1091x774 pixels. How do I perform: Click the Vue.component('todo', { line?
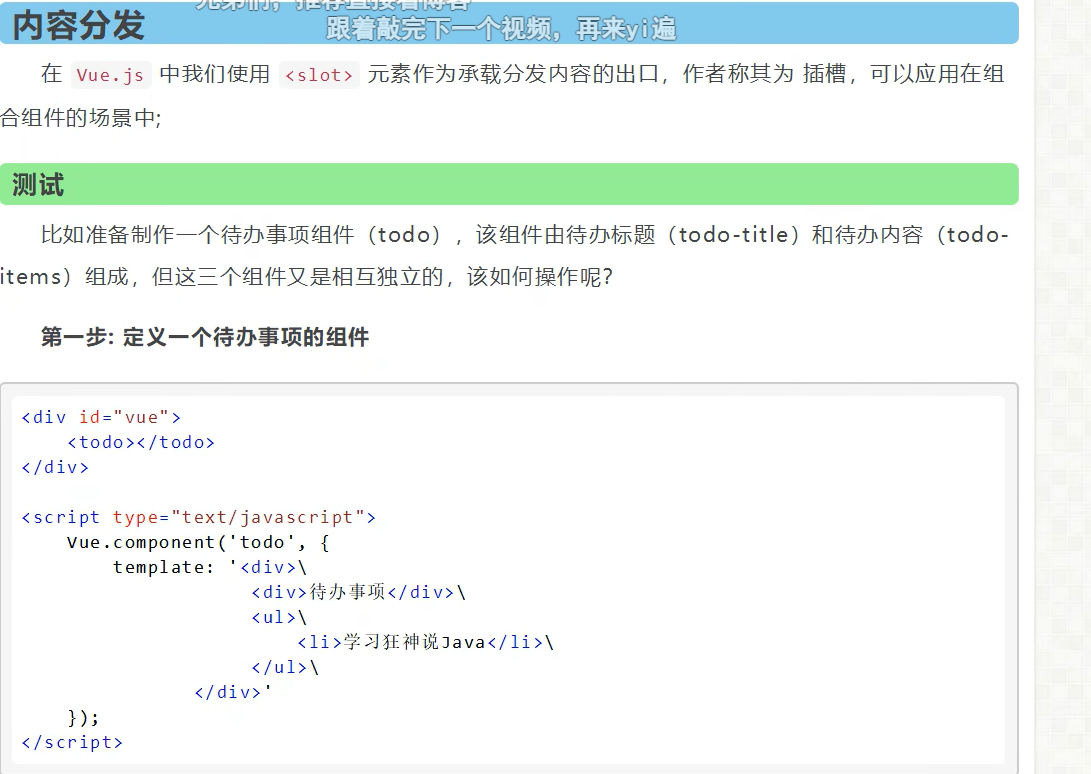(x=198, y=542)
